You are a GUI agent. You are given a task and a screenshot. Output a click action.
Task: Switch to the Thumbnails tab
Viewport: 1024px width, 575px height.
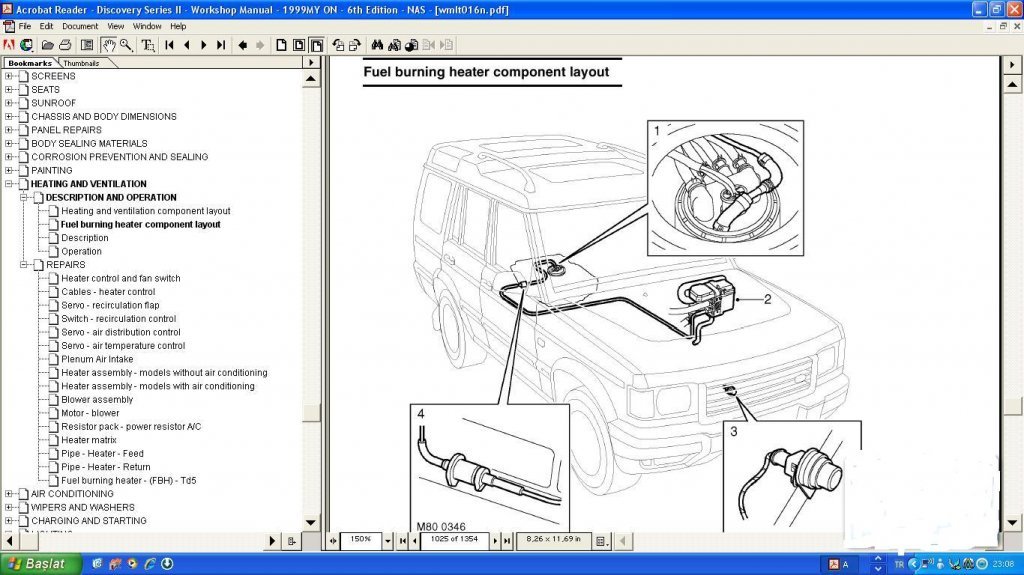click(x=82, y=63)
